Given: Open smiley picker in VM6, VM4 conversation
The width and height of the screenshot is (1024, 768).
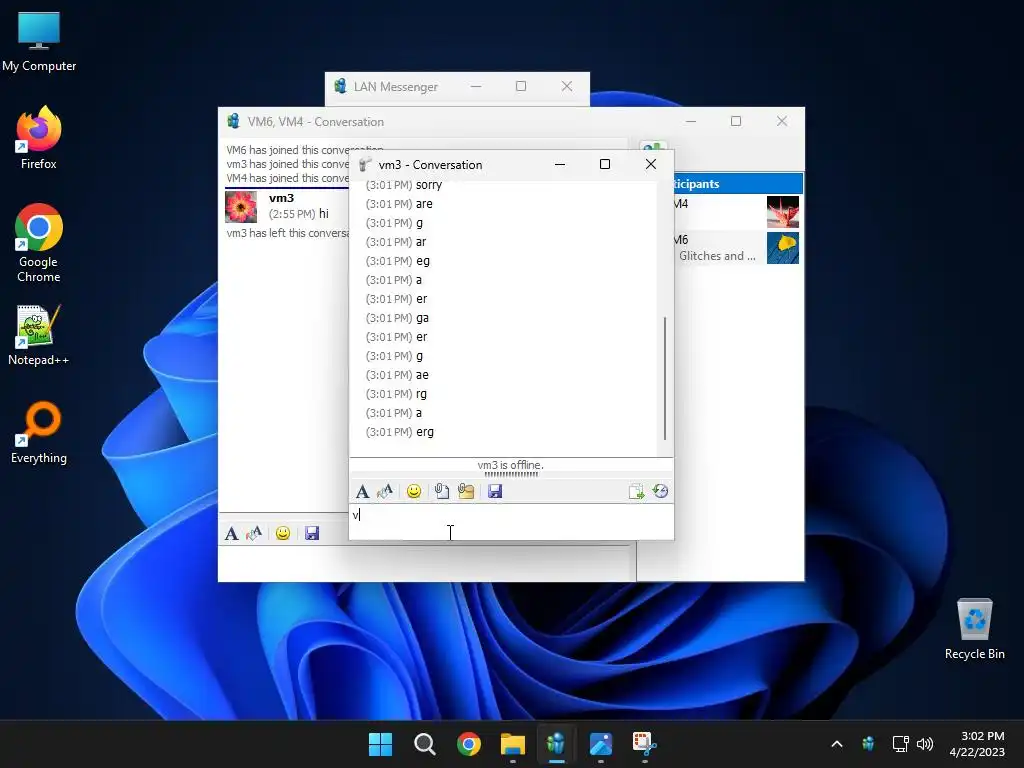Looking at the screenshot, I should 283,534.
